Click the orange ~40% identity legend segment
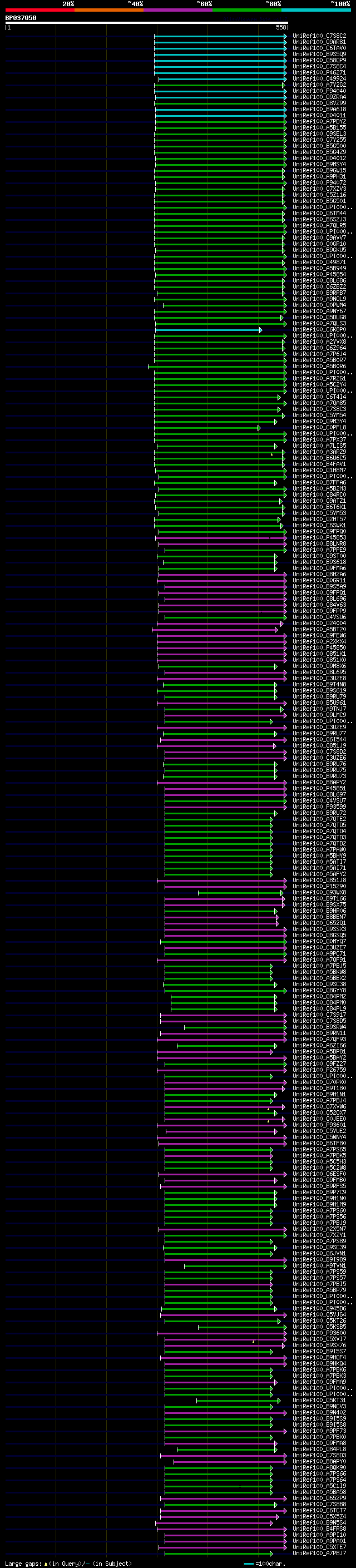The width and height of the screenshot is (356, 1568). point(109,10)
